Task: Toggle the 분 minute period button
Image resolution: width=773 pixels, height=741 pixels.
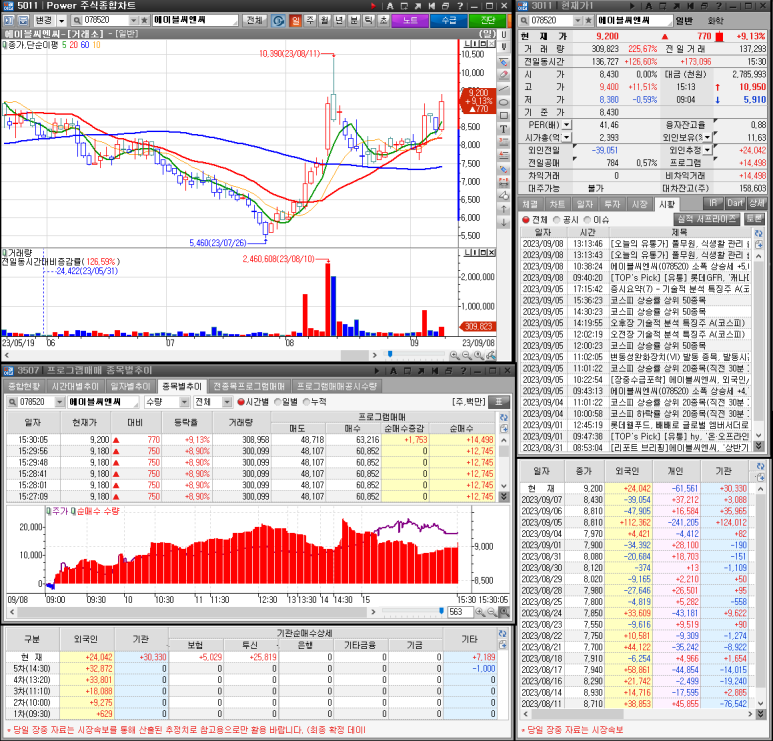Action: click(x=354, y=20)
